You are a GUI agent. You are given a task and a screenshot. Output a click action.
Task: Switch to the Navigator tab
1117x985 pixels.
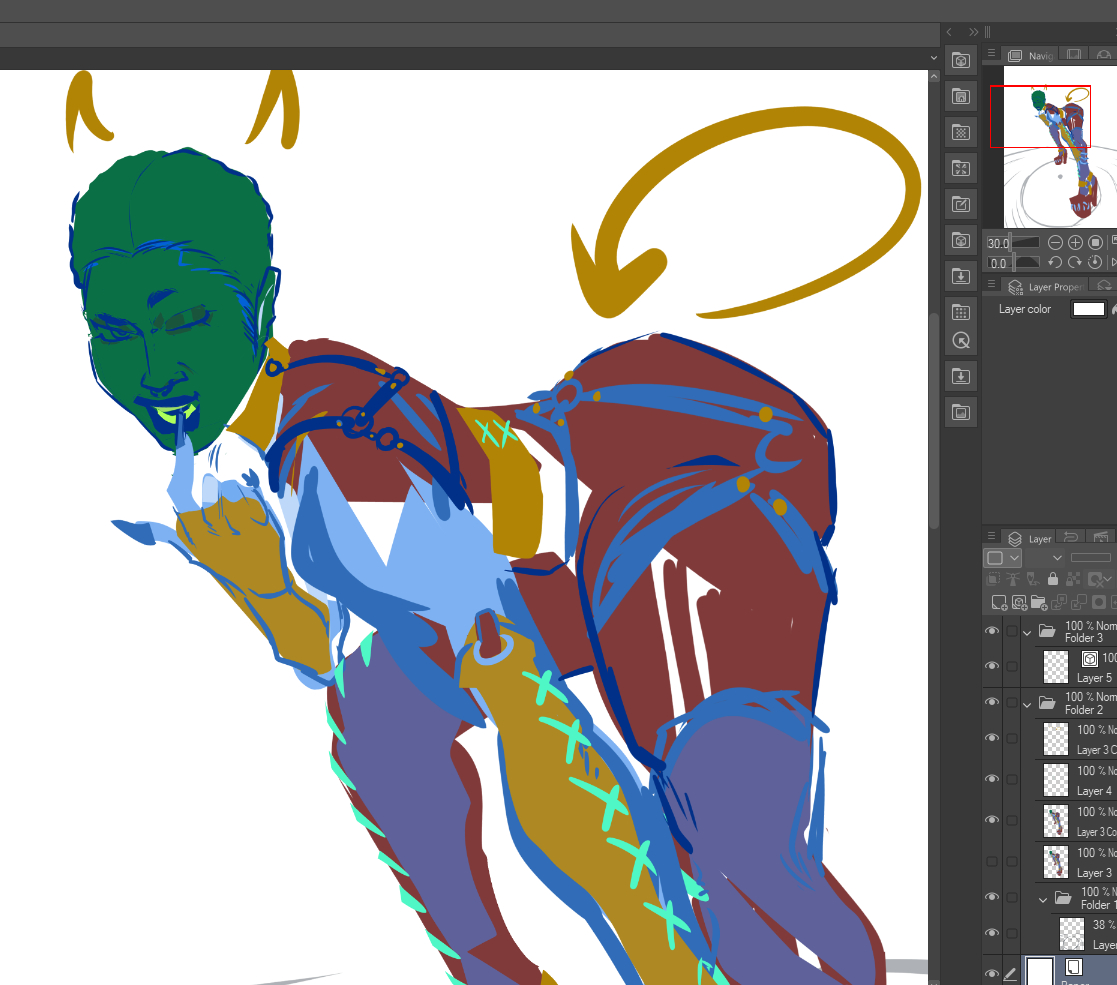click(x=1030, y=56)
